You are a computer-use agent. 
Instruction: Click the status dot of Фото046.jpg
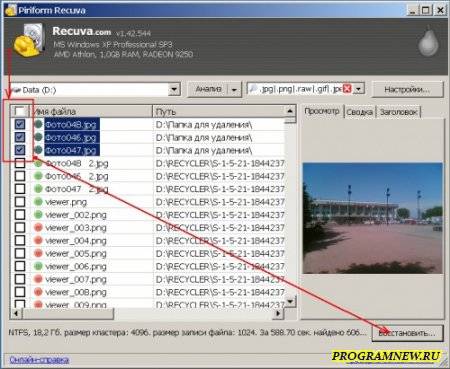[39, 137]
